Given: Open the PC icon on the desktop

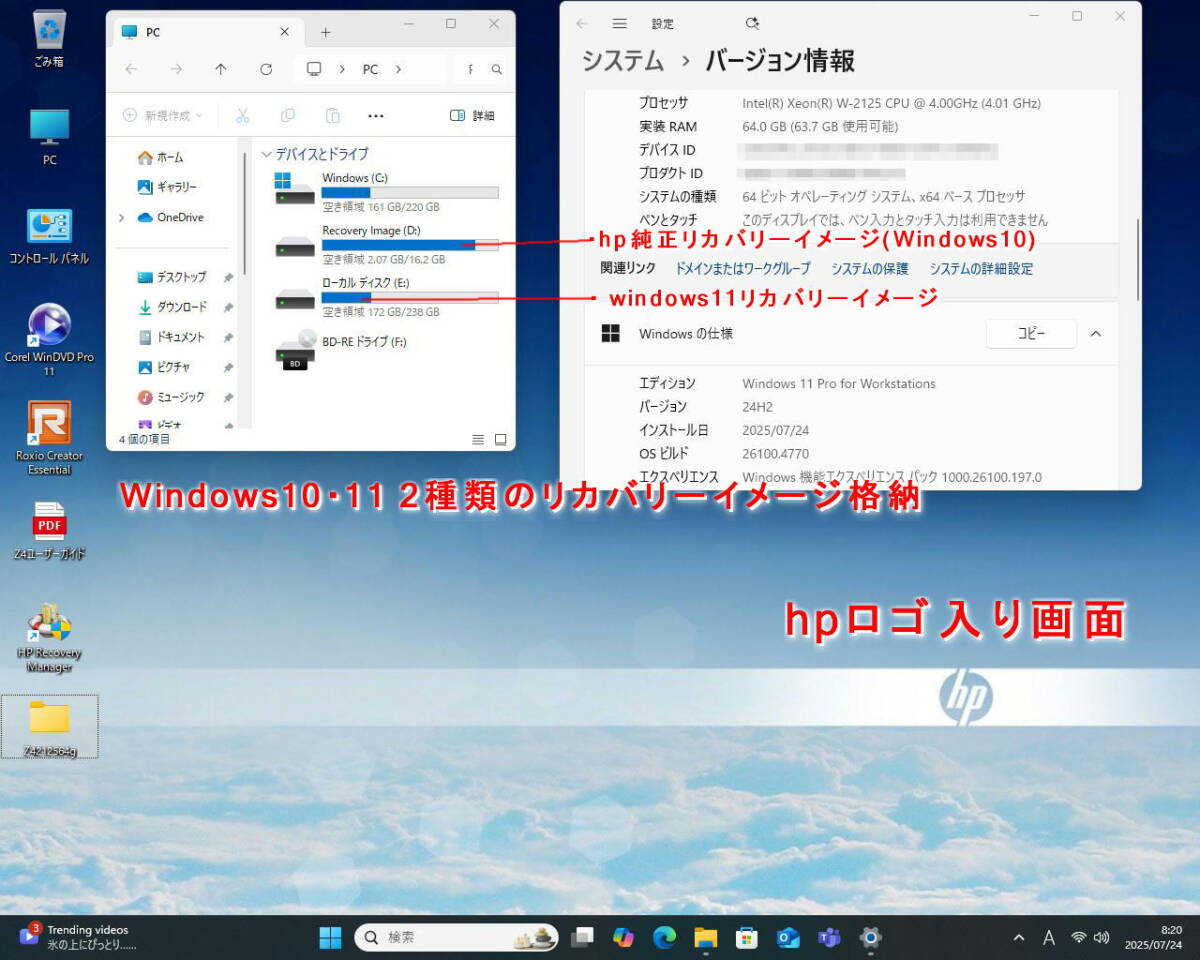Looking at the screenshot, I should point(49,137).
